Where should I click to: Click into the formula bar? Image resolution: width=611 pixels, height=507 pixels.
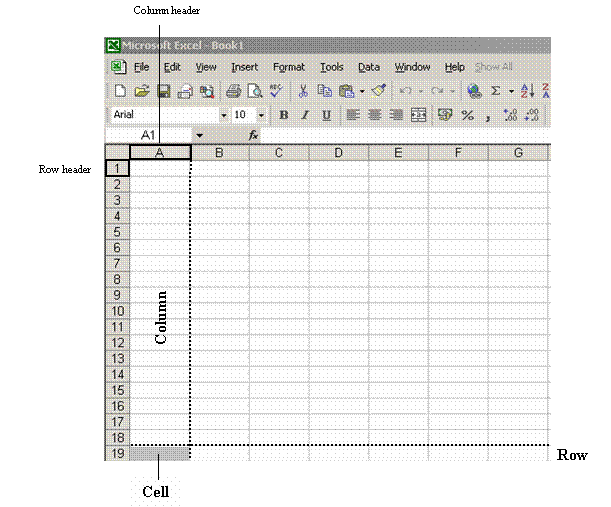[405, 136]
